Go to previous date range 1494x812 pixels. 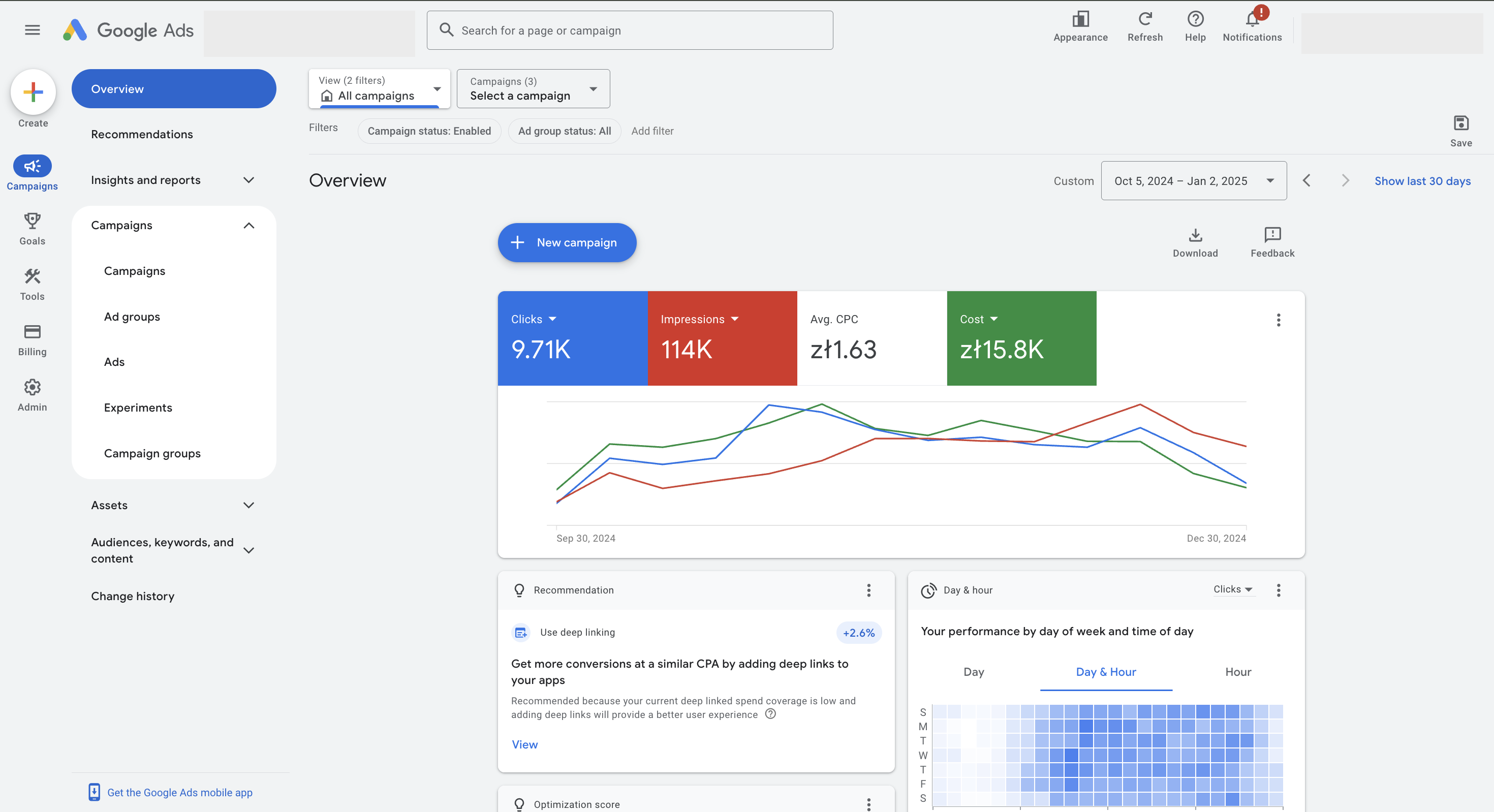(1306, 180)
